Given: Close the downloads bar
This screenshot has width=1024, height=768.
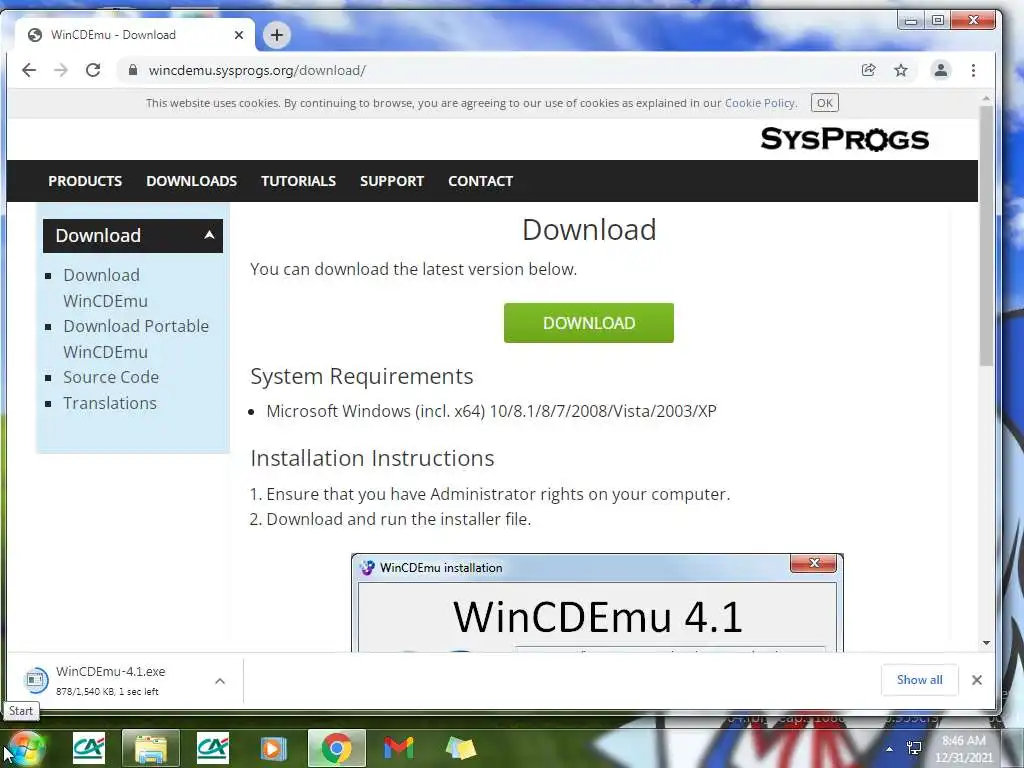Looking at the screenshot, I should point(976,680).
